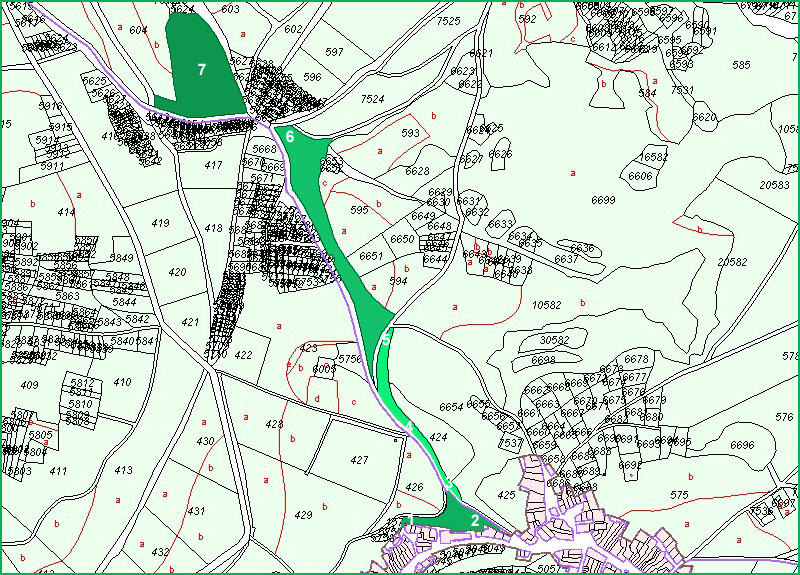Click parcel 20582

coord(732,261)
